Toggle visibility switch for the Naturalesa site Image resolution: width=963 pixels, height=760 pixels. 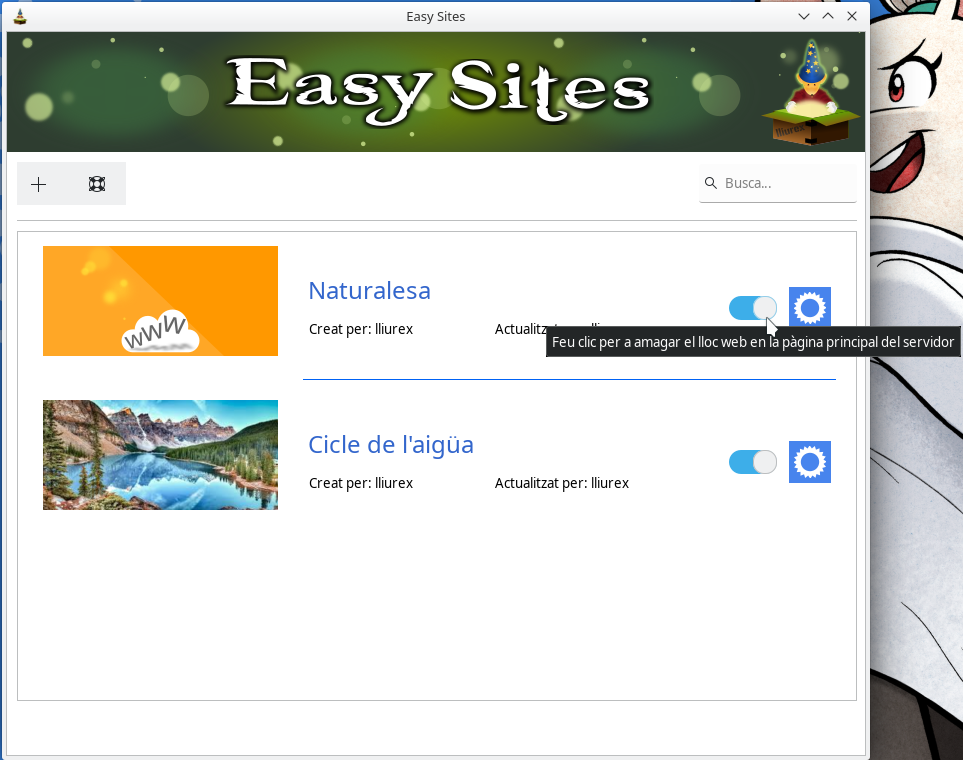[x=752, y=308]
